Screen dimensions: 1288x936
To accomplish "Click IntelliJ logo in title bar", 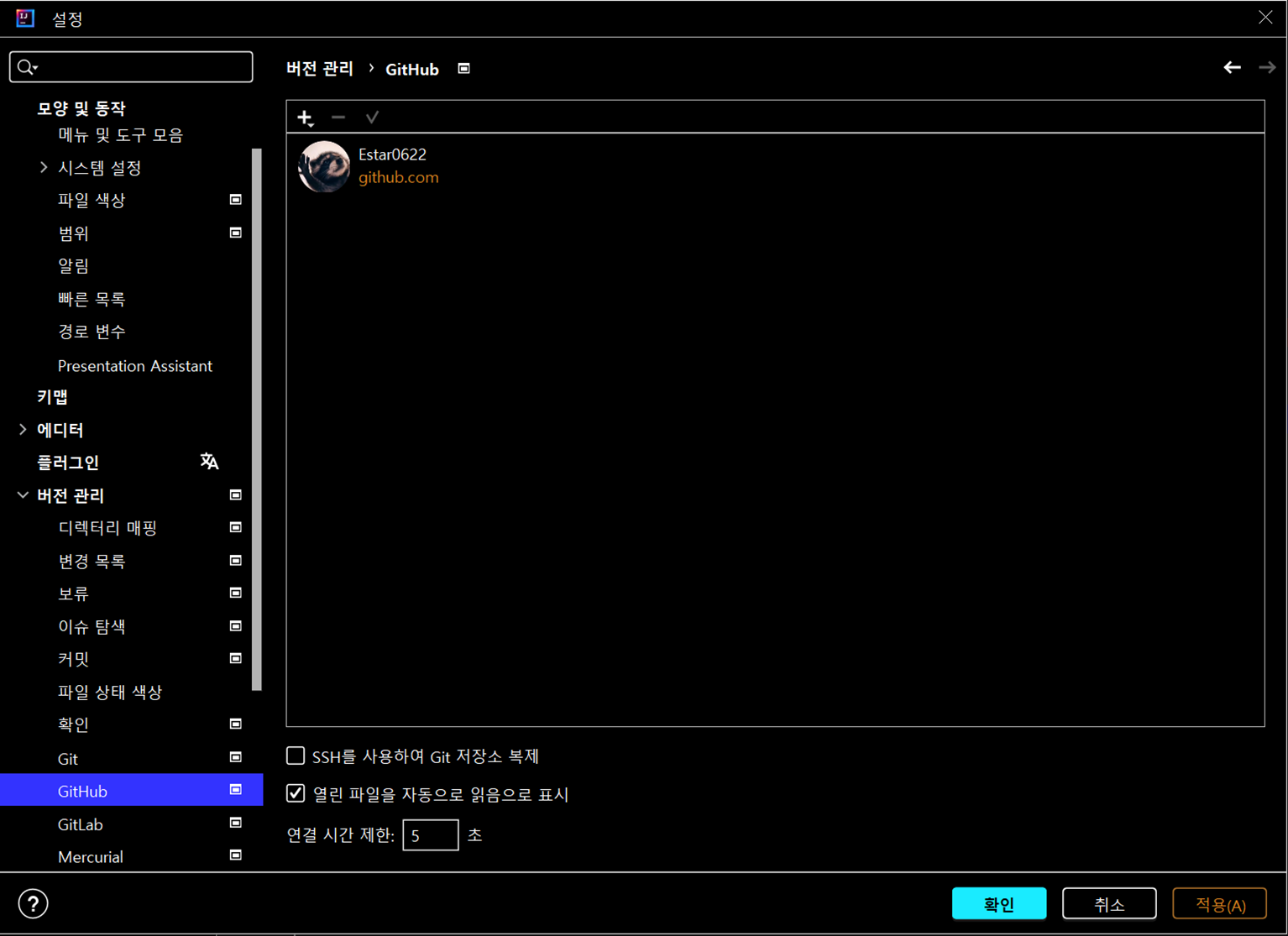I will coord(25,18).
